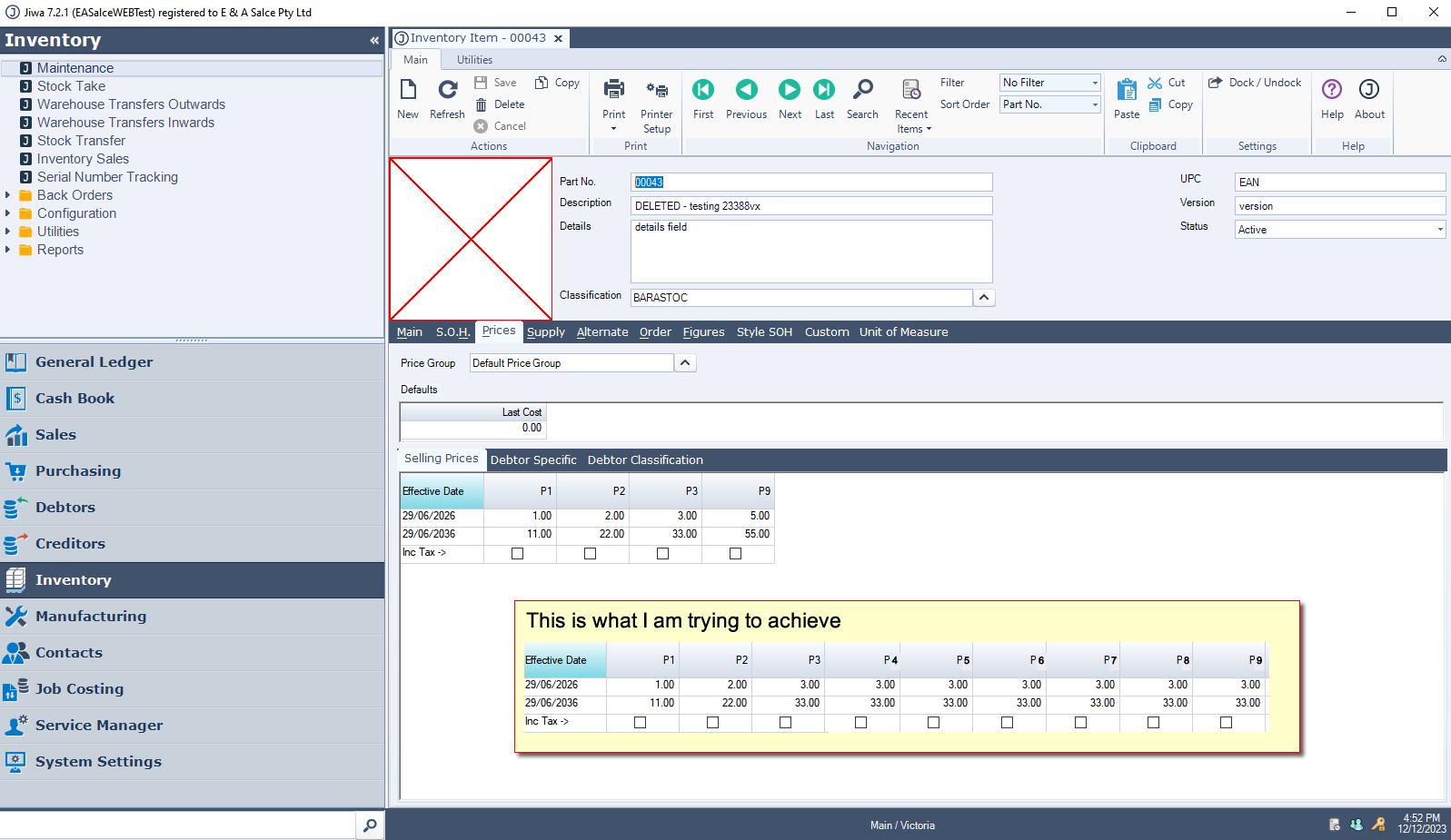
Task: Tick the Inc Tax checkbox under P2
Action: [591, 553]
